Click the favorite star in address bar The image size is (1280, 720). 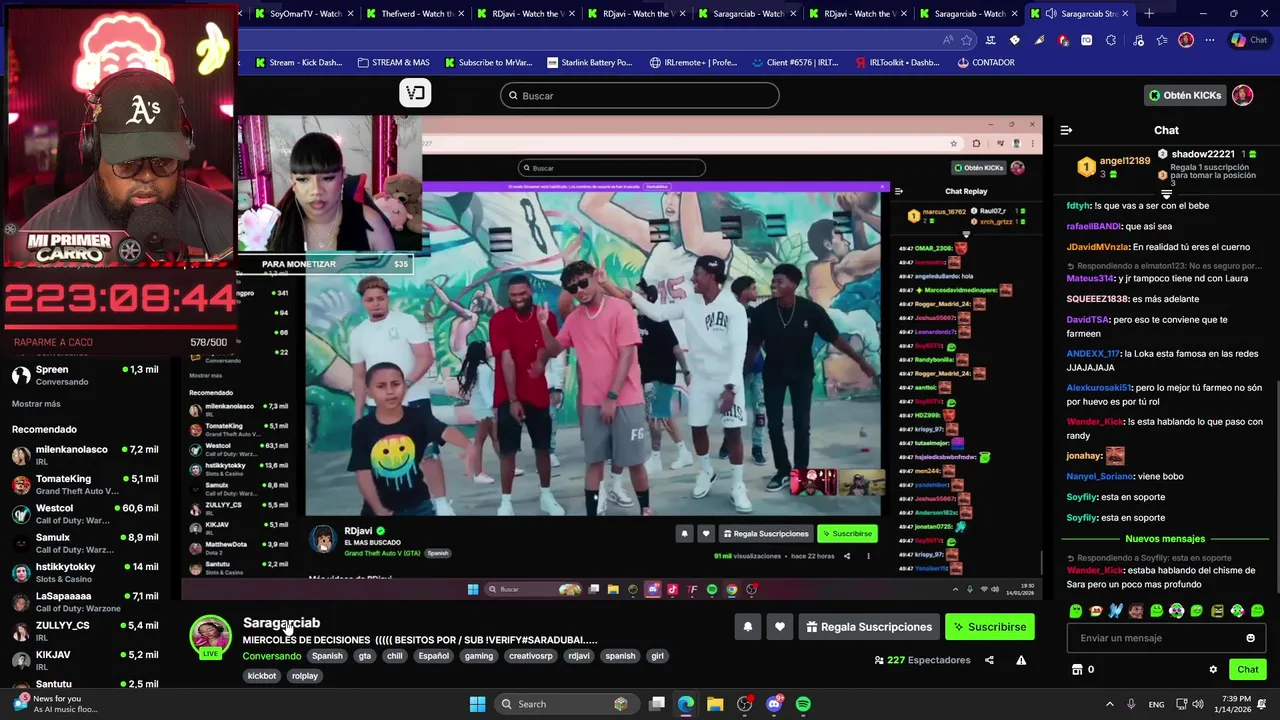point(967,40)
